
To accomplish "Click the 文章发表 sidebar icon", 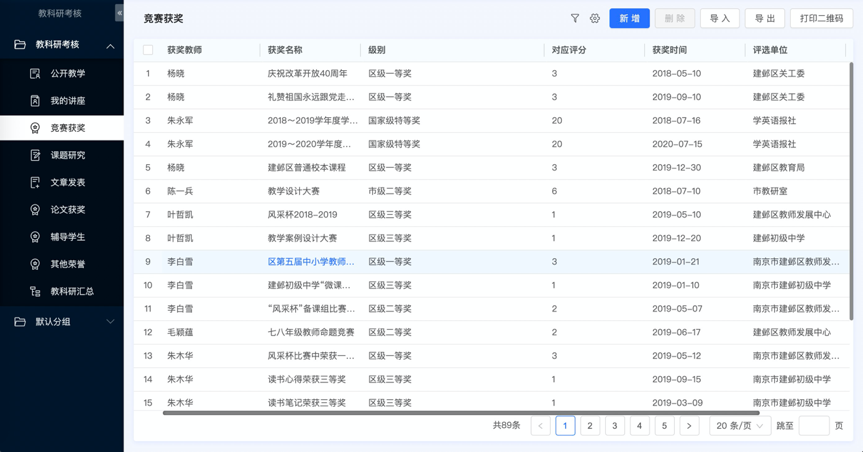I will point(35,182).
